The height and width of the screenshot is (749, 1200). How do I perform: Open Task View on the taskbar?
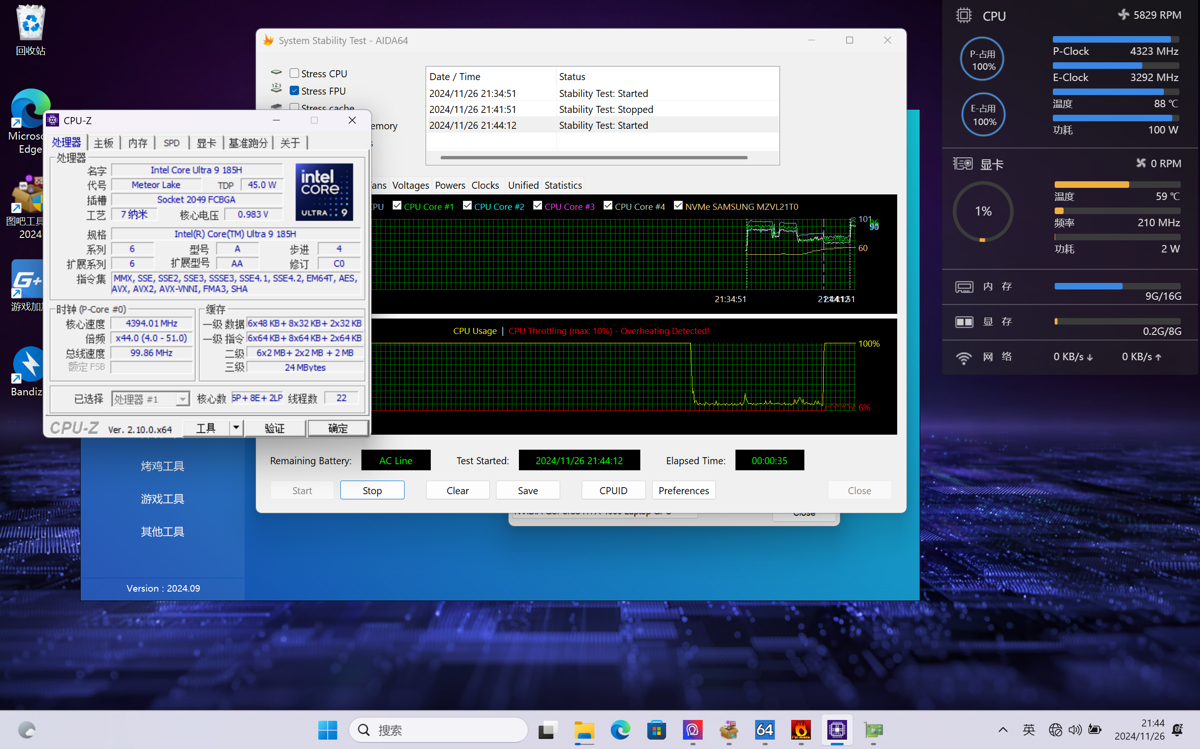coord(547,730)
